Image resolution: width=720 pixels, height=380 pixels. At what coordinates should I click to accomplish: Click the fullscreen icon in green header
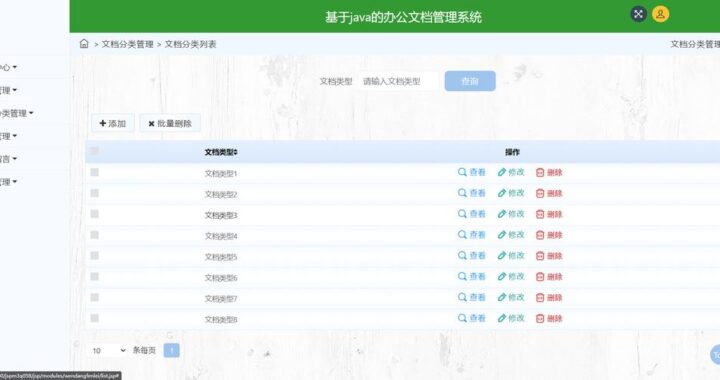(x=638, y=14)
